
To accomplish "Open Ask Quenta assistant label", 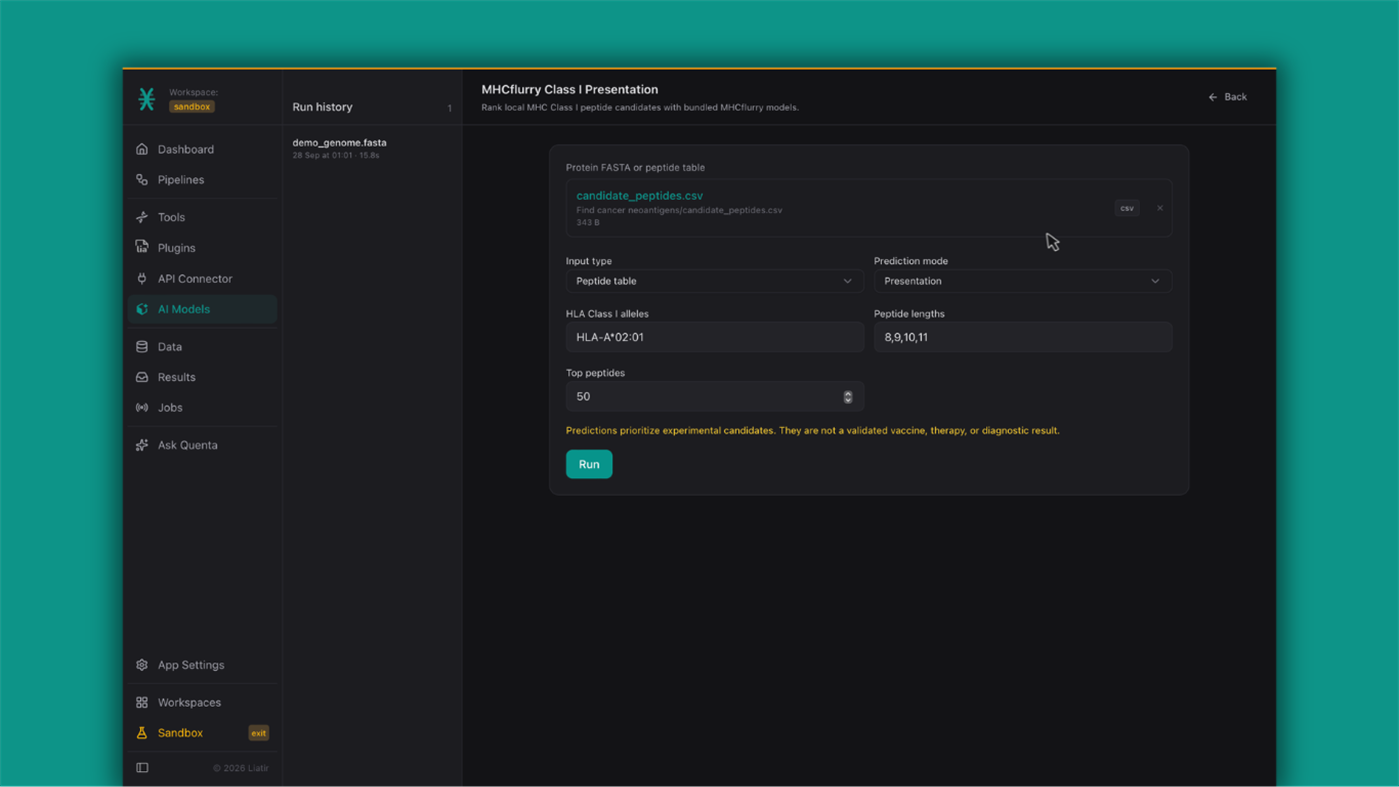I will coord(188,445).
